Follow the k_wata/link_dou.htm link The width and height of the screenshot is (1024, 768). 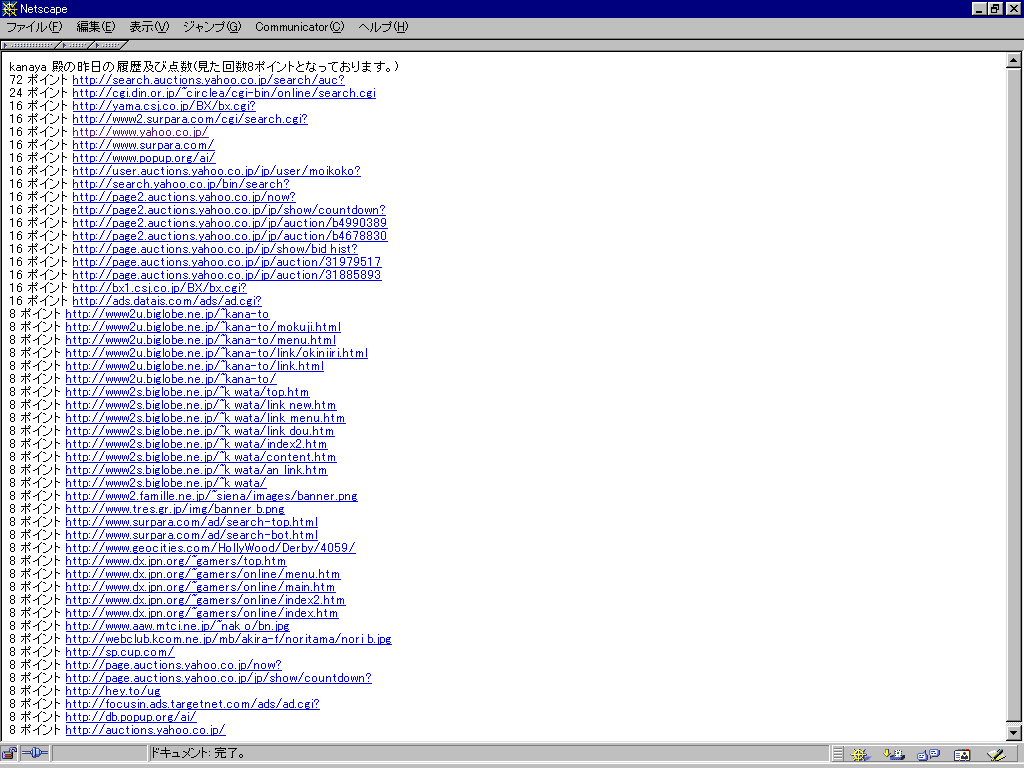[x=200, y=432]
